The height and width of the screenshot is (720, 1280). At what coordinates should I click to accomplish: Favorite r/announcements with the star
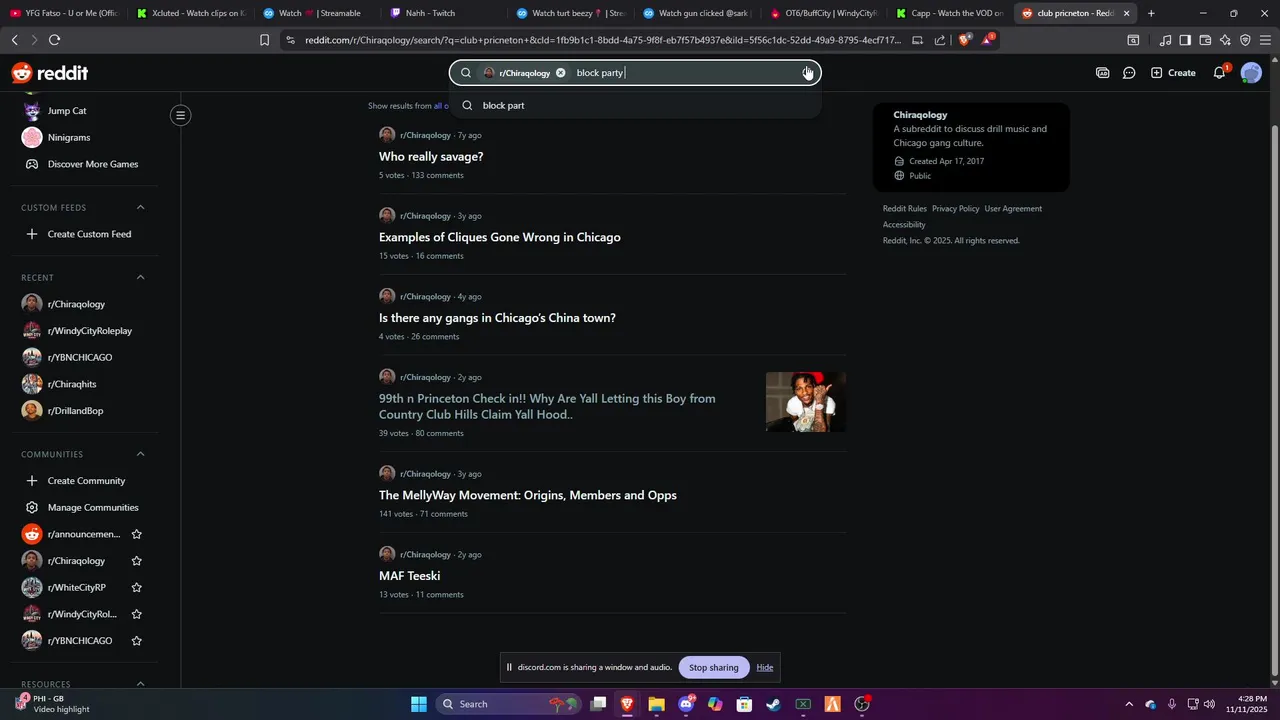pyautogui.click(x=137, y=534)
